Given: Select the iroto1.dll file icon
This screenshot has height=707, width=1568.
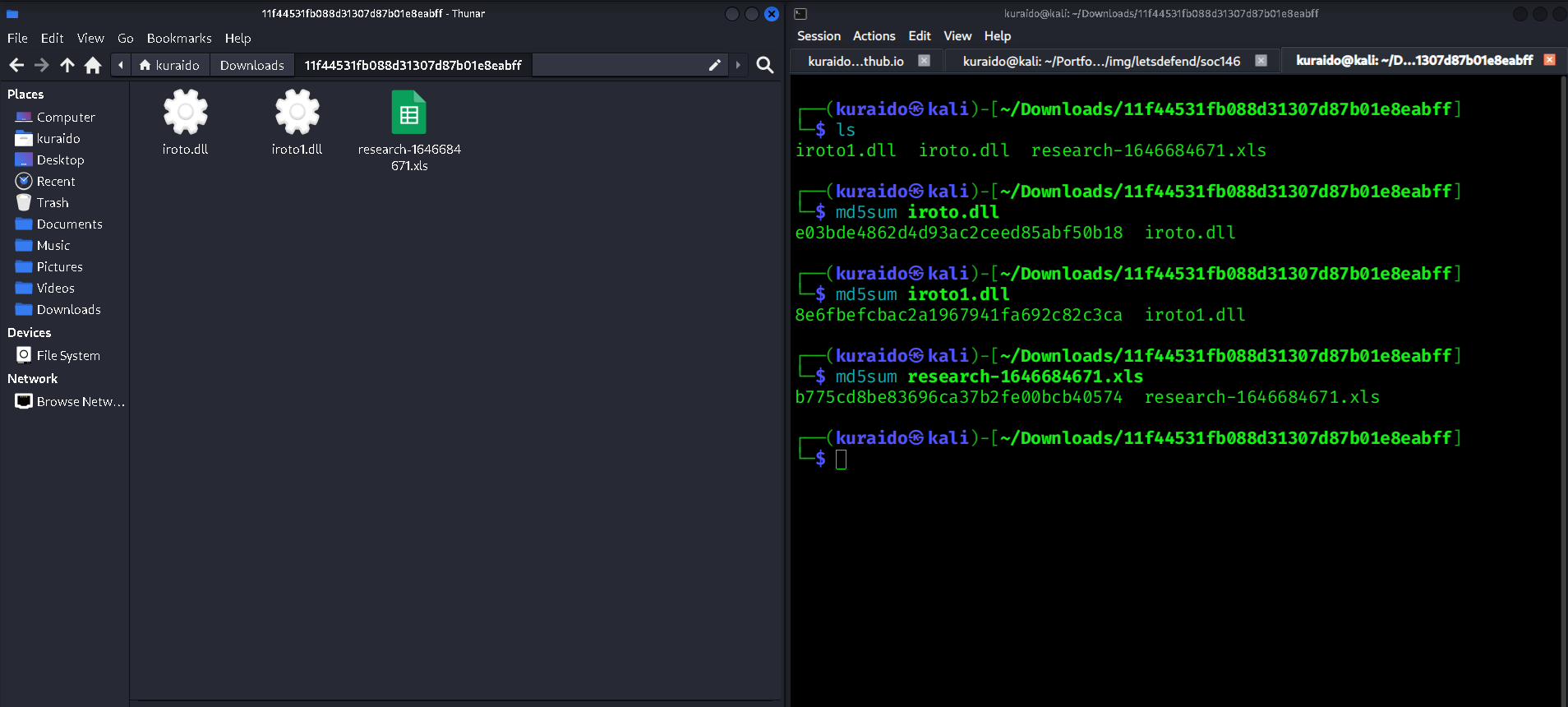Looking at the screenshot, I should coord(297,113).
